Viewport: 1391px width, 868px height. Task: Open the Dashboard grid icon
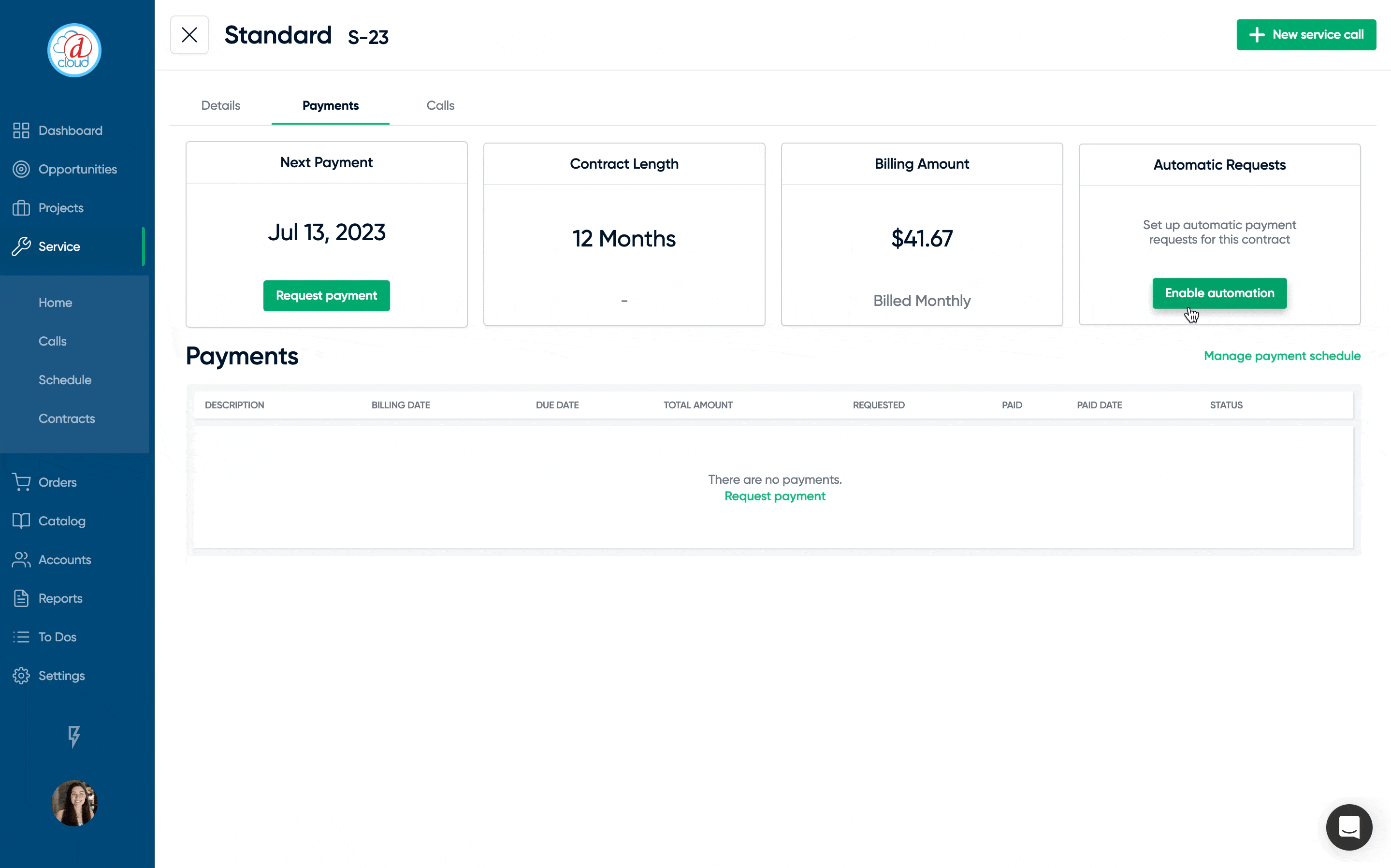(x=21, y=130)
